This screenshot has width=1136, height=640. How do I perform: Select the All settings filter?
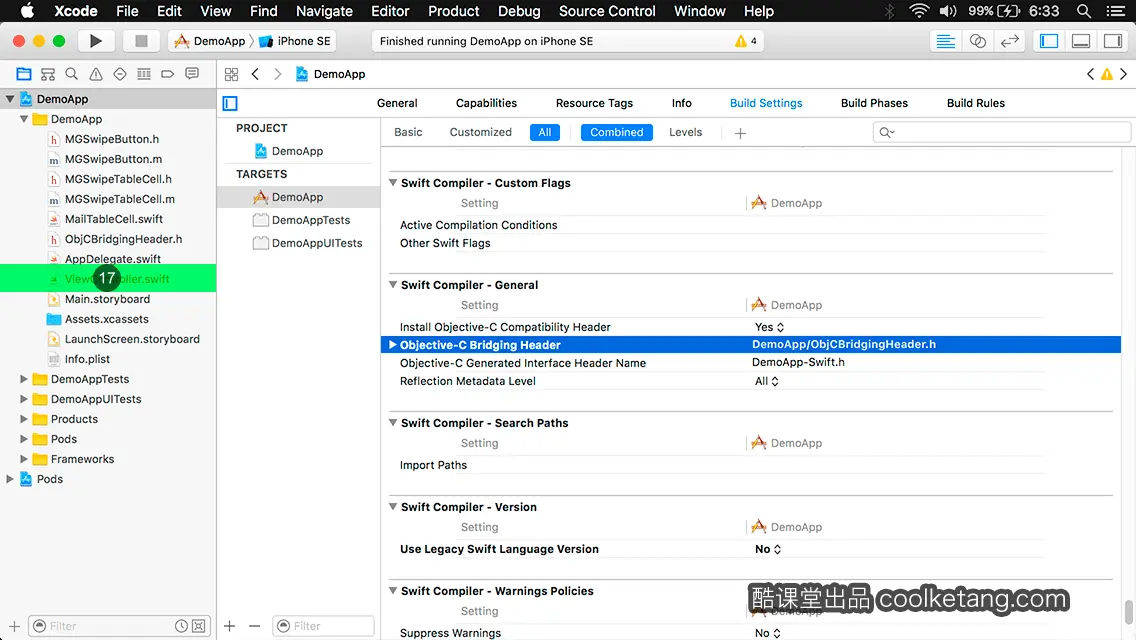point(545,132)
